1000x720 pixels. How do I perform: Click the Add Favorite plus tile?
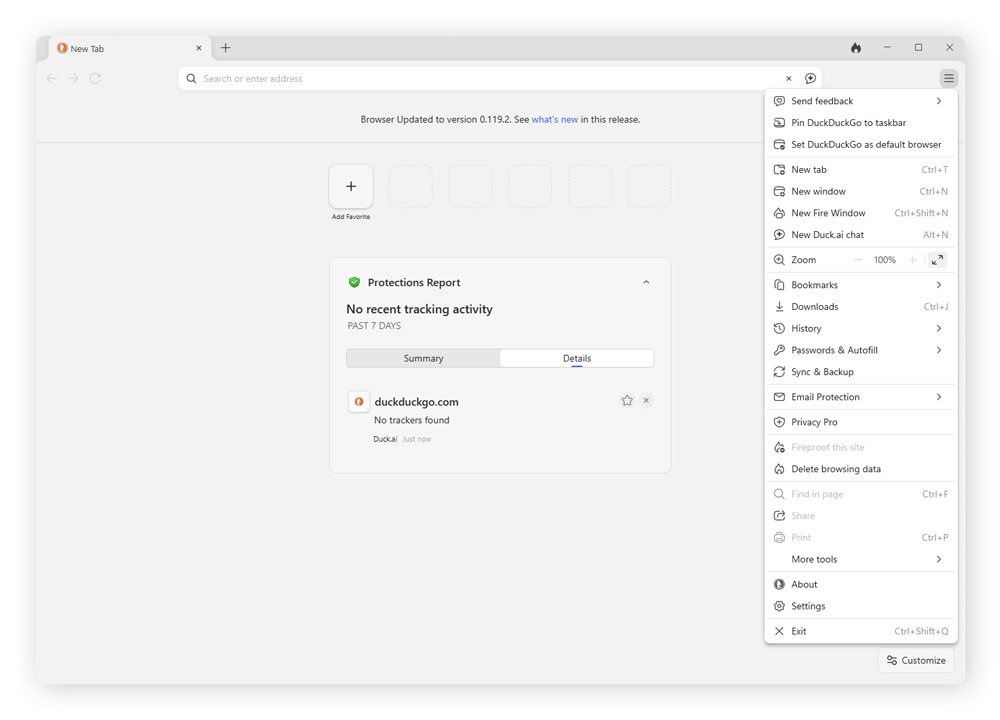(x=351, y=186)
